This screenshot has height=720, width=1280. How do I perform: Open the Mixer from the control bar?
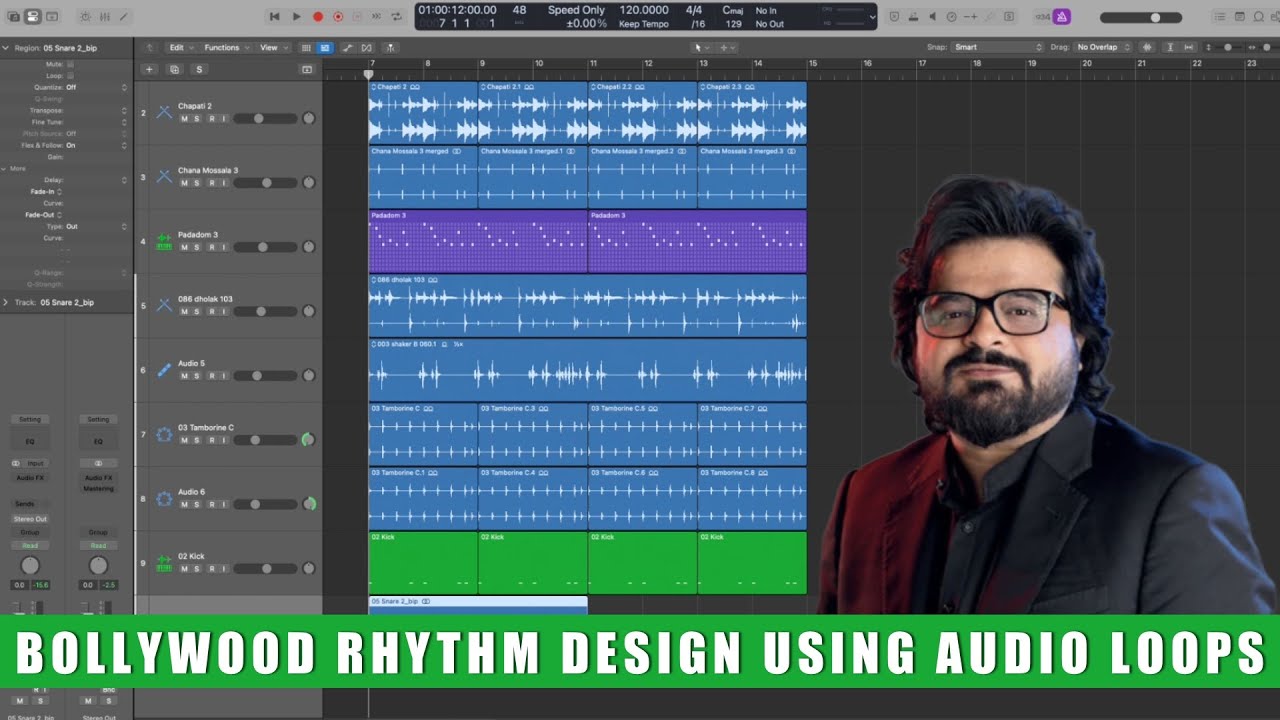coord(104,17)
